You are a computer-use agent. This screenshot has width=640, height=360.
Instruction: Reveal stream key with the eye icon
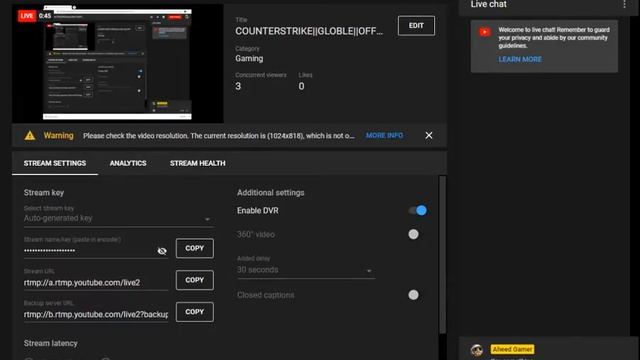[162, 251]
